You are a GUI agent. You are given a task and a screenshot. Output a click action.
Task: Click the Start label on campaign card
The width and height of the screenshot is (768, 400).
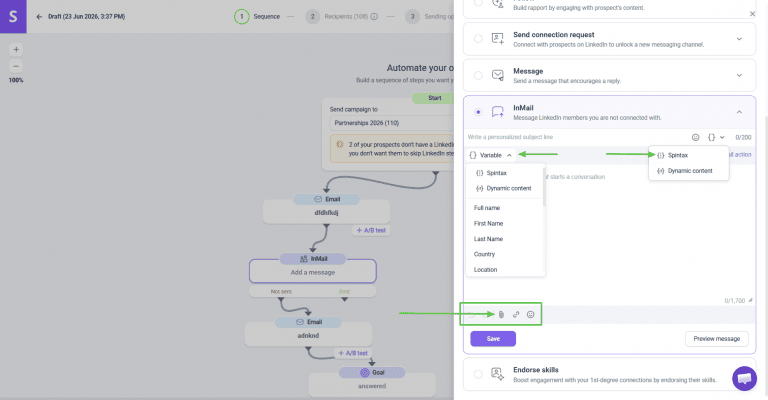(x=434, y=98)
